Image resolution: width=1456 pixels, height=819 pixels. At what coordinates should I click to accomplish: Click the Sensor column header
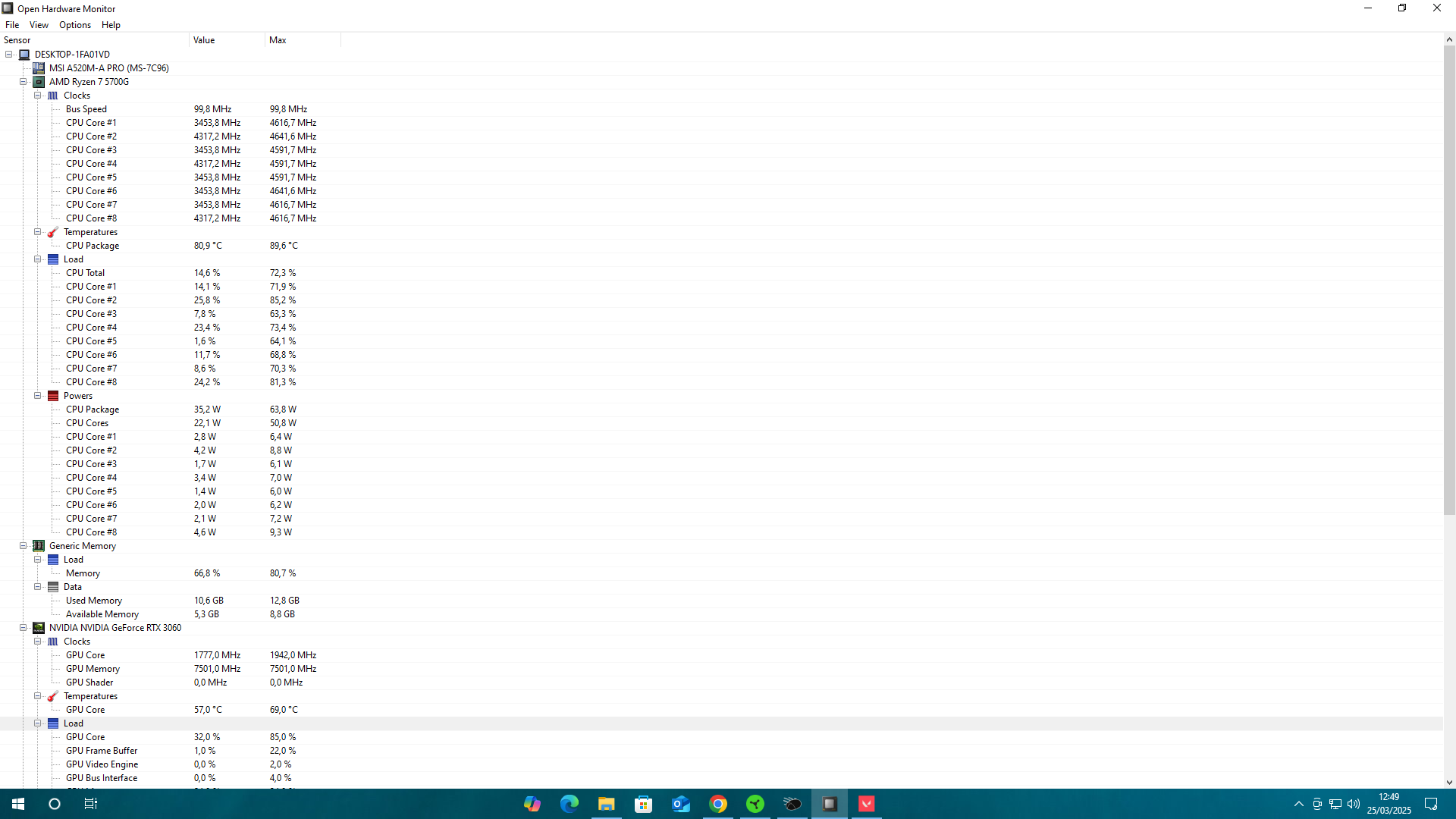click(95, 40)
